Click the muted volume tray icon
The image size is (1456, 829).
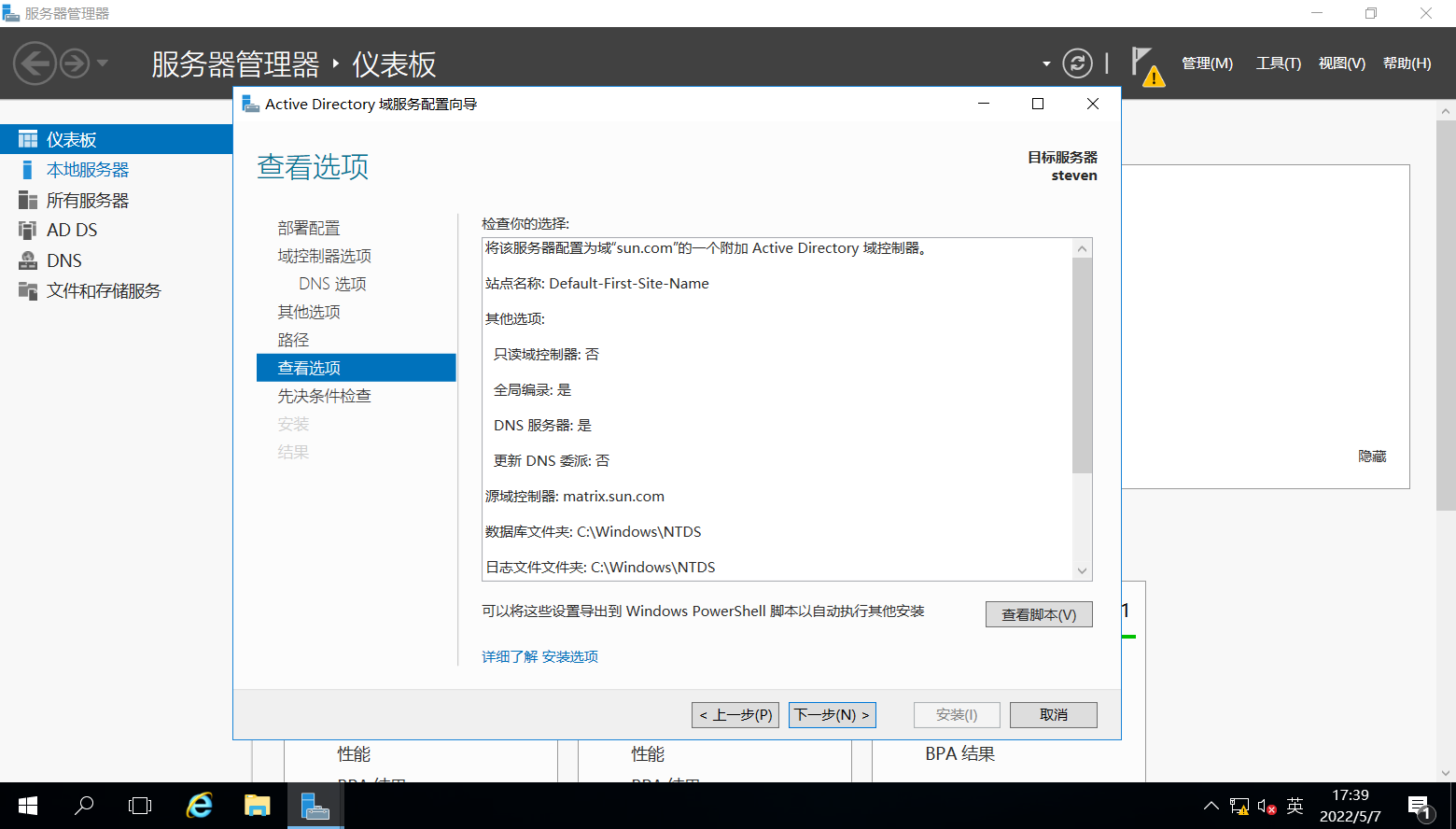click(x=1267, y=806)
